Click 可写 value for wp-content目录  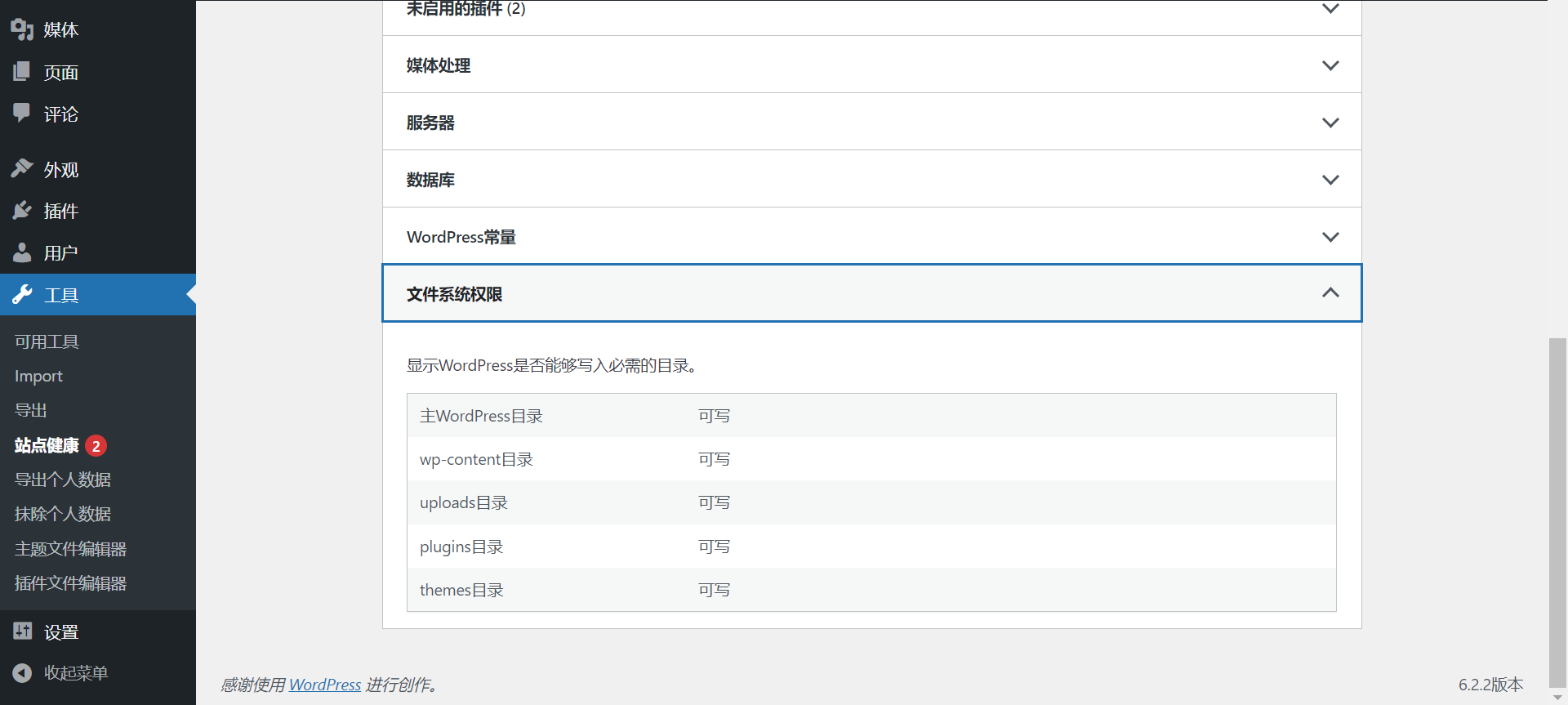pos(714,459)
